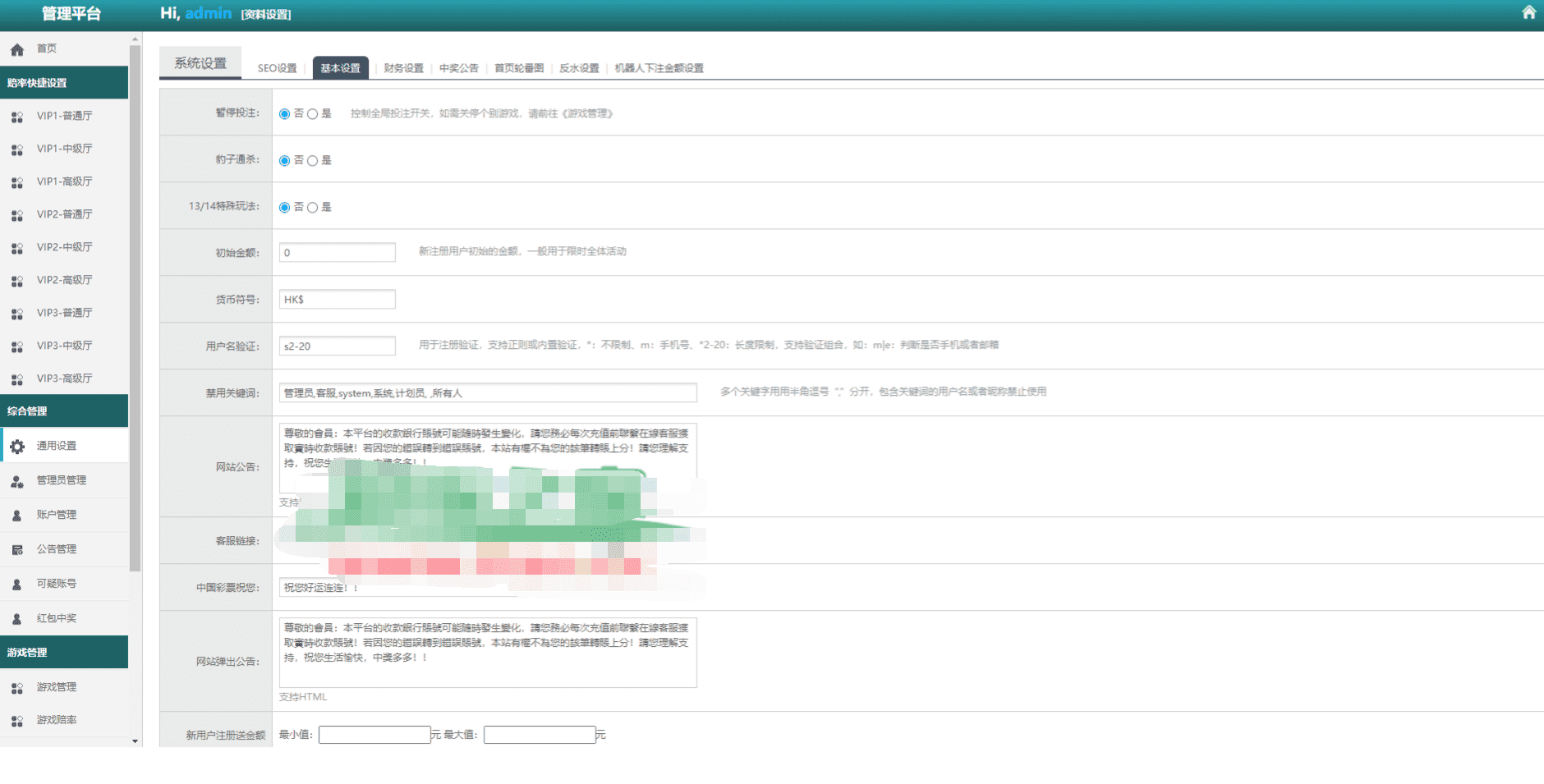The width and height of the screenshot is (1544, 784).
Task: Click the person icon beside 账户管理
Action: [x=17, y=516]
